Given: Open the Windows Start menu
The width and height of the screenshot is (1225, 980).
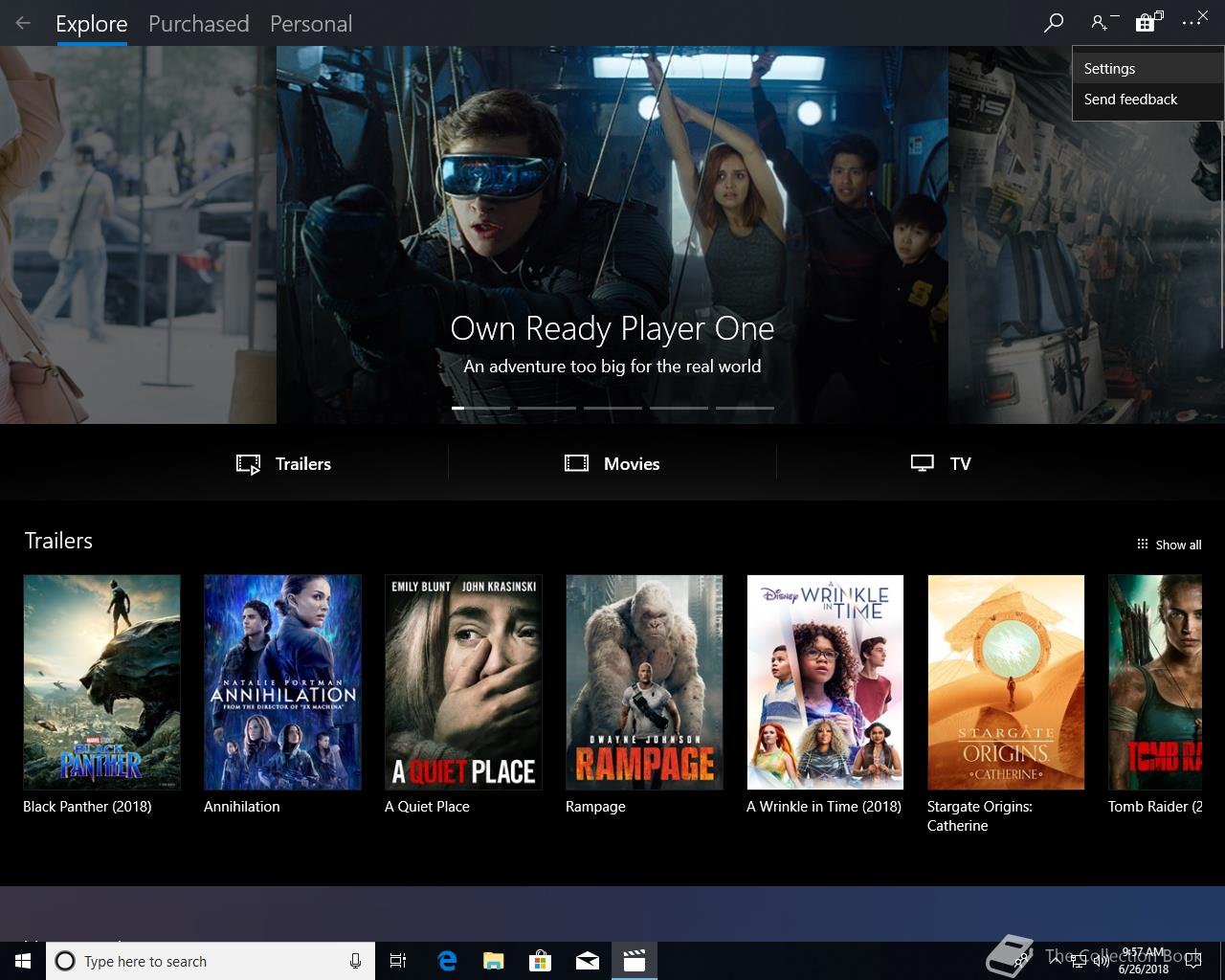Looking at the screenshot, I should (23, 961).
